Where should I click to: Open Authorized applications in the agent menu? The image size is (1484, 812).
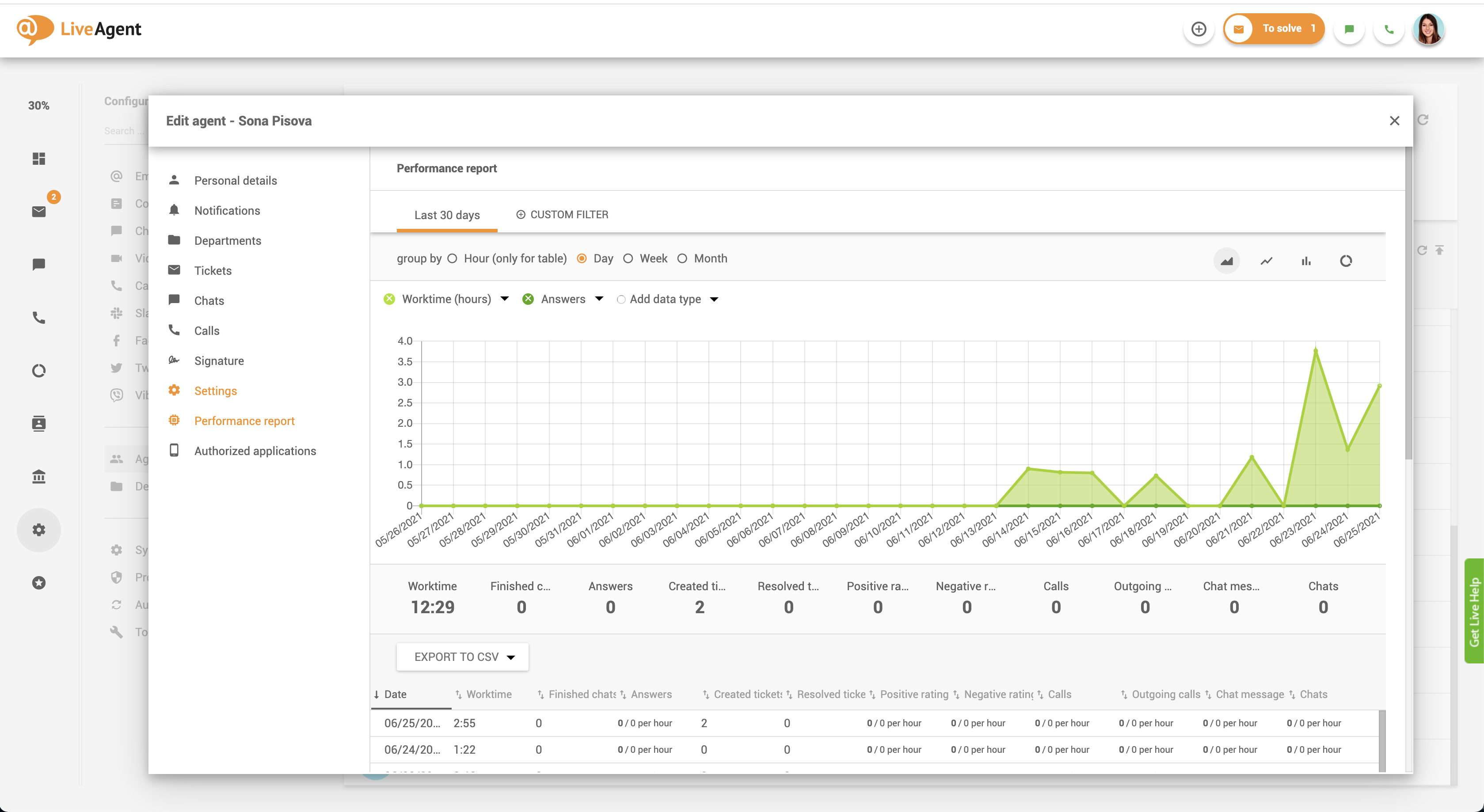(255, 450)
